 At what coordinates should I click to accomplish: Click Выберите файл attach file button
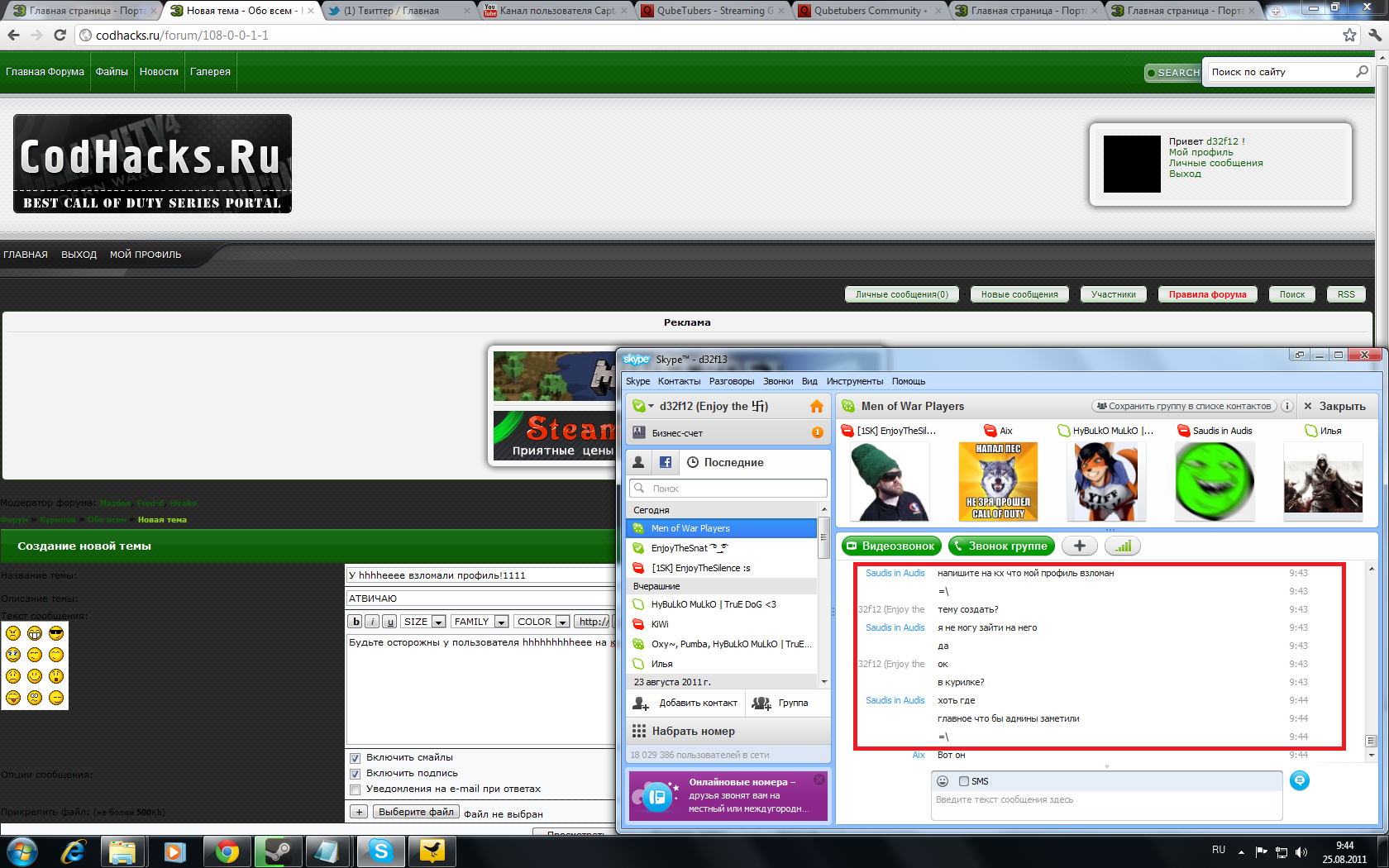pyautogui.click(x=416, y=812)
